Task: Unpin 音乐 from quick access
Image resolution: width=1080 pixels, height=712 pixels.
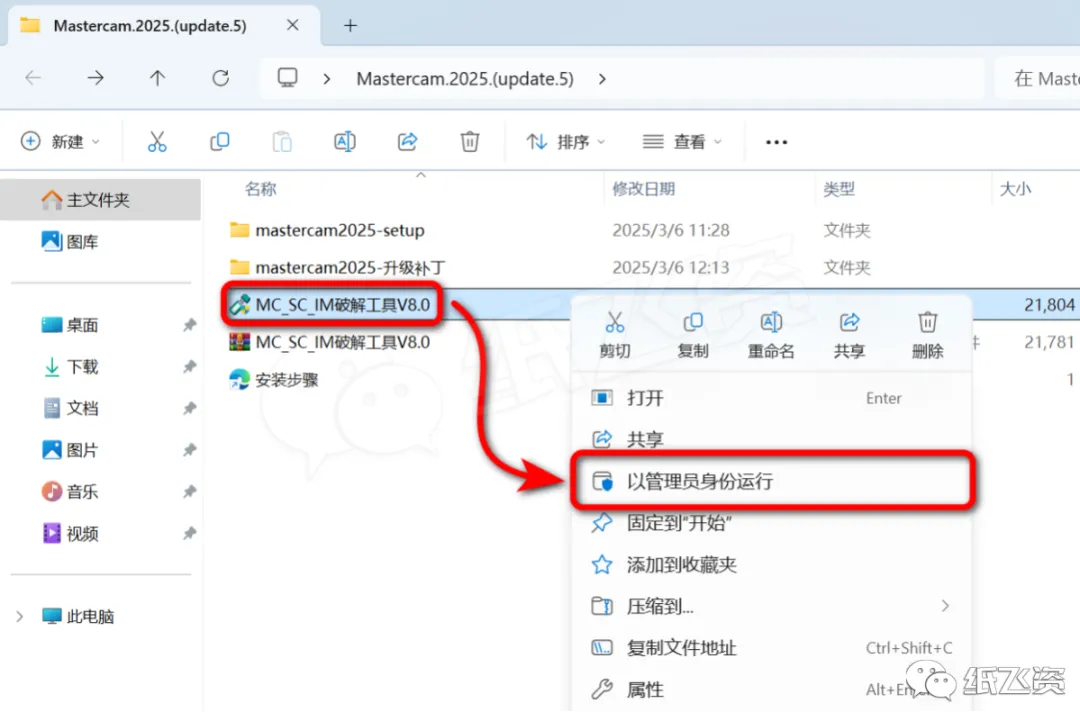Action: point(189,492)
